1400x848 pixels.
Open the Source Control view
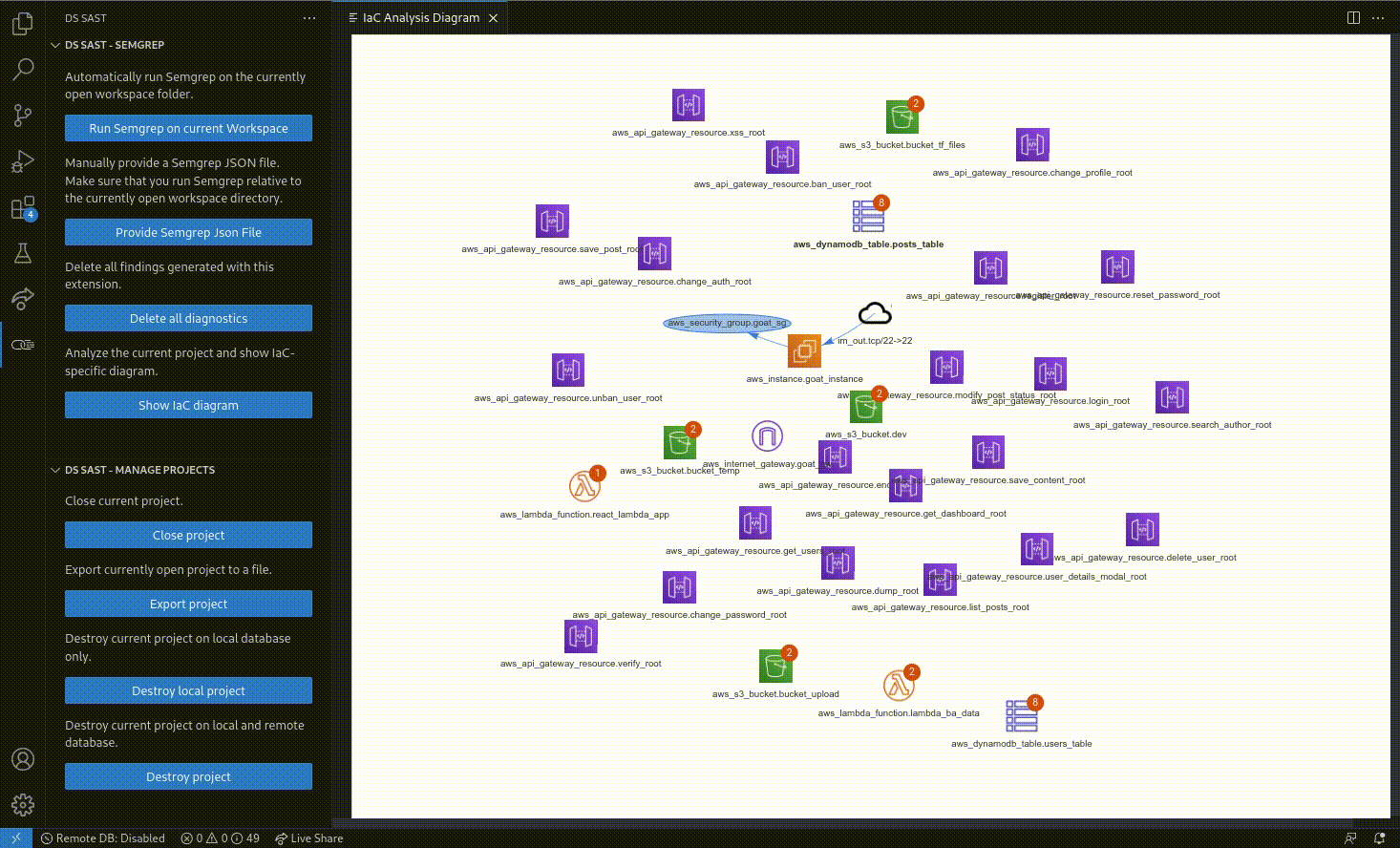click(x=23, y=116)
